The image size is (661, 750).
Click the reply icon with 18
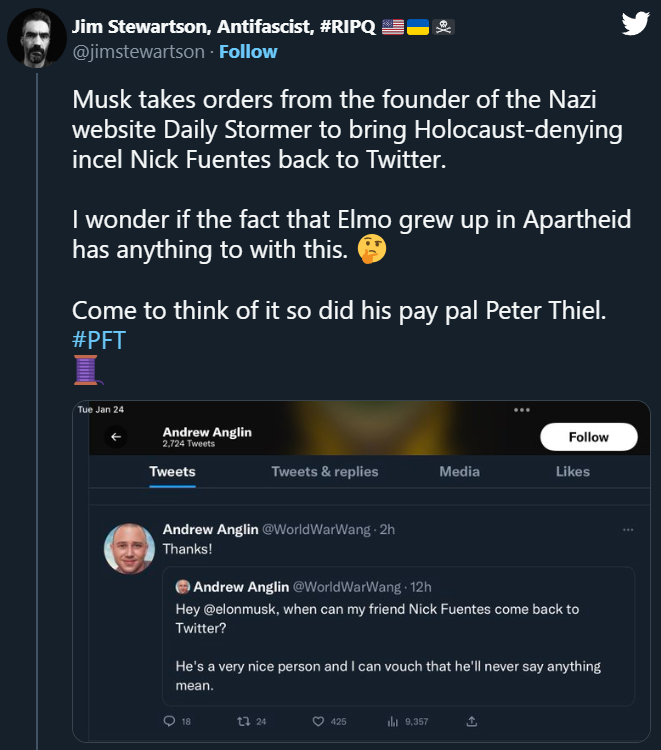pos(168,721)
